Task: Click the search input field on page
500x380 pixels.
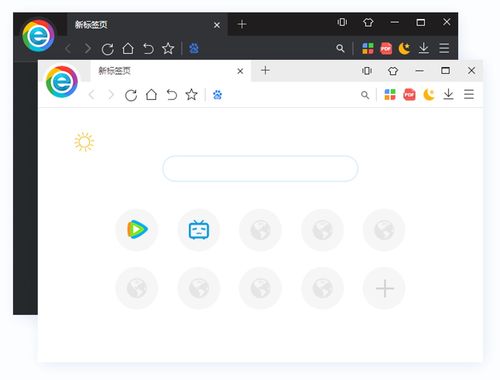Action: [260, 169]
